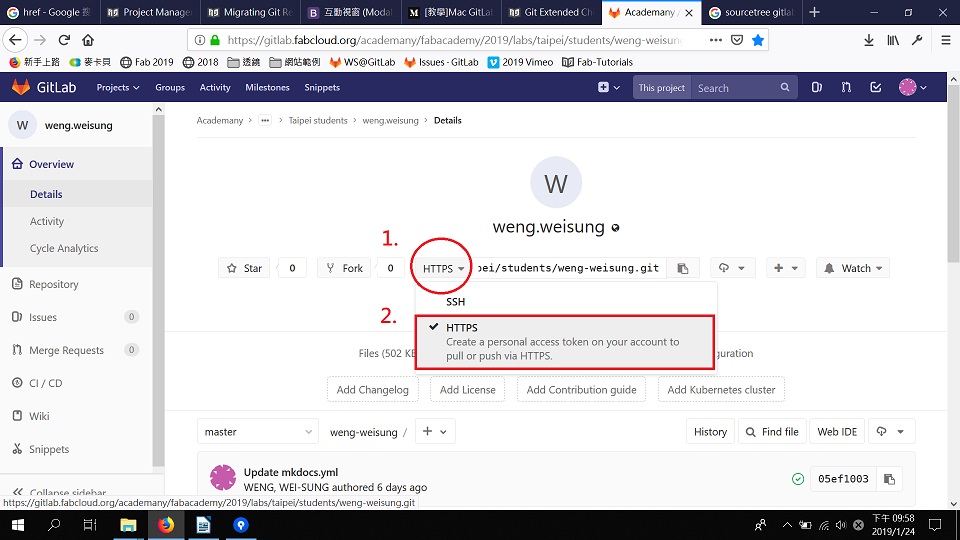Viewport: 960px width, 540px height.
Task: Switch to the sourcetree gitlab tab
Action: click(x=751, y=12)
